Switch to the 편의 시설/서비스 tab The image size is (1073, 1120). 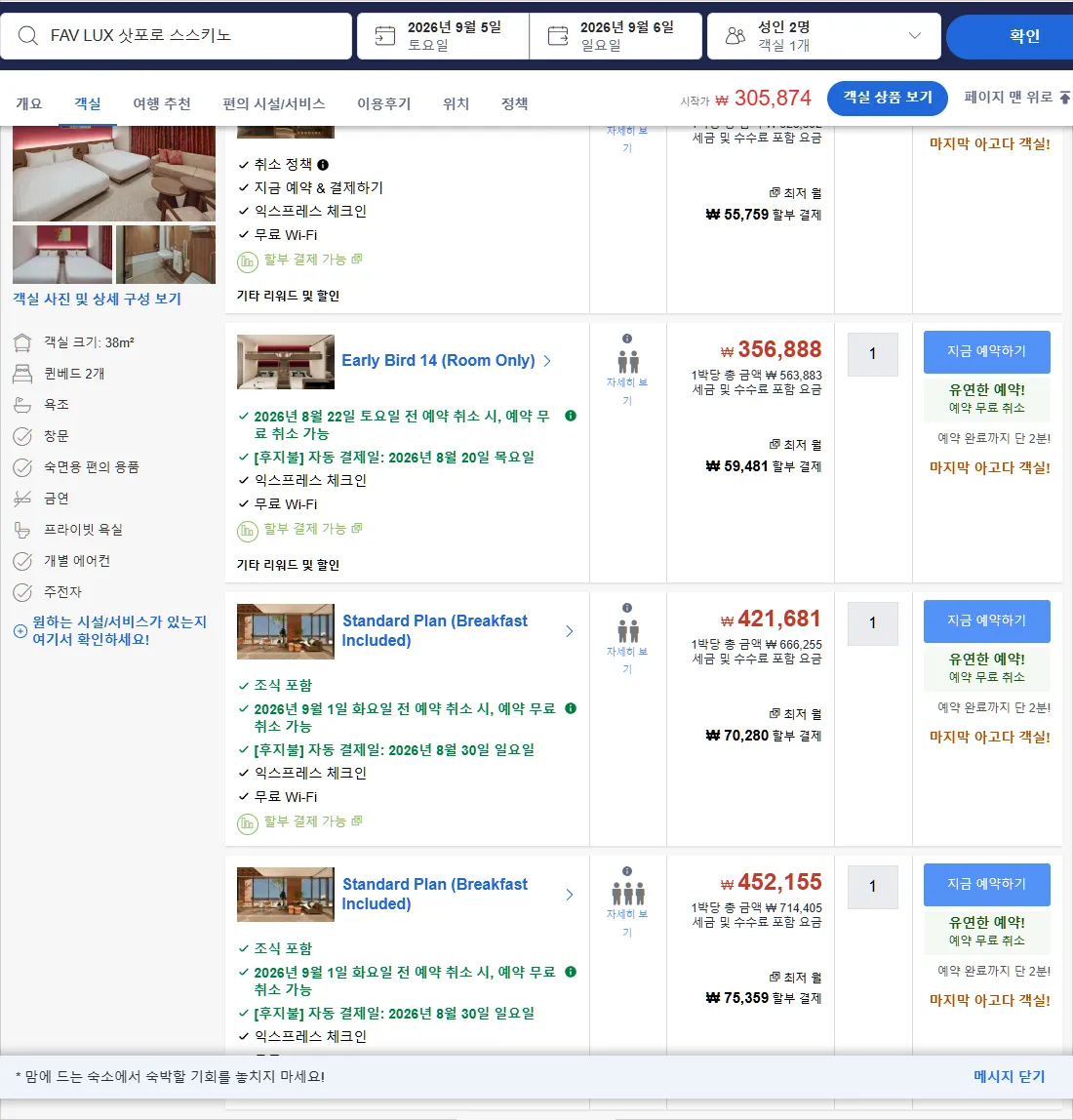[x=274, y=103]
